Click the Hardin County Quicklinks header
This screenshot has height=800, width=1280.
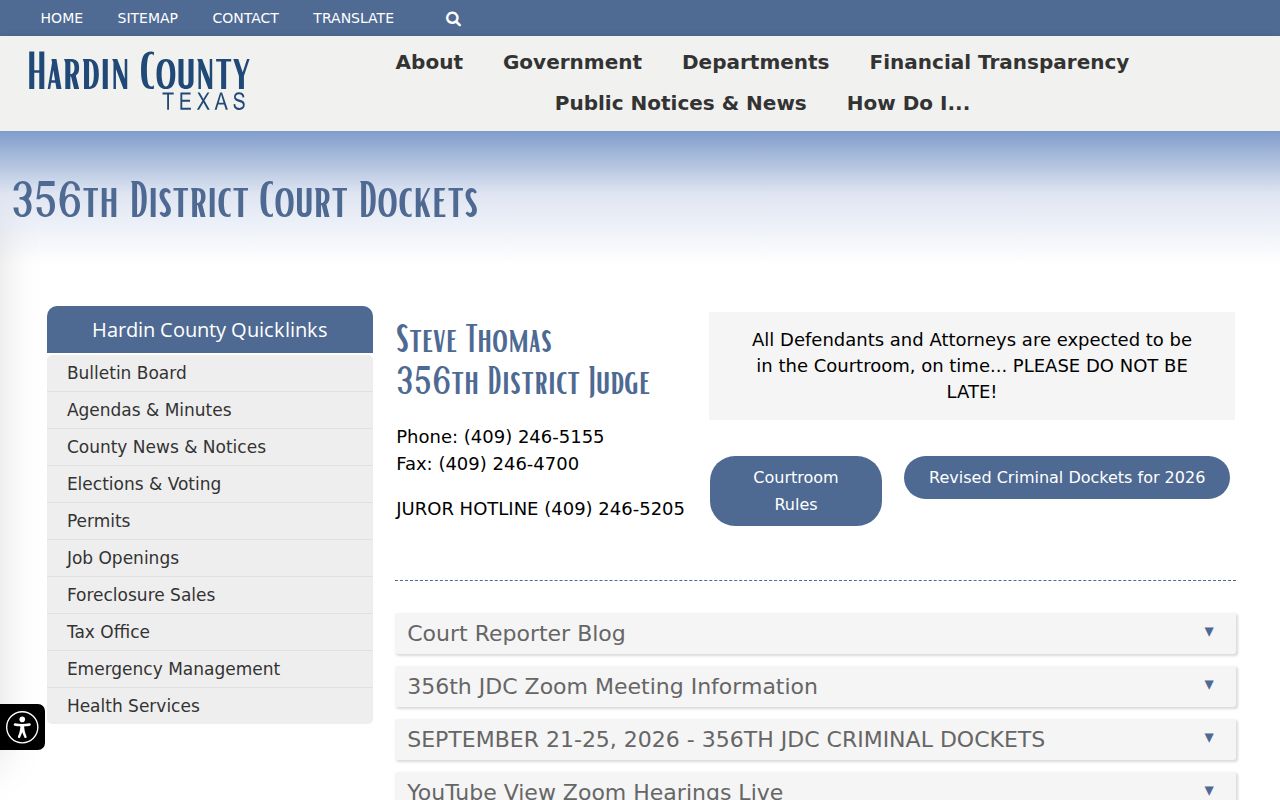(210, 330)
